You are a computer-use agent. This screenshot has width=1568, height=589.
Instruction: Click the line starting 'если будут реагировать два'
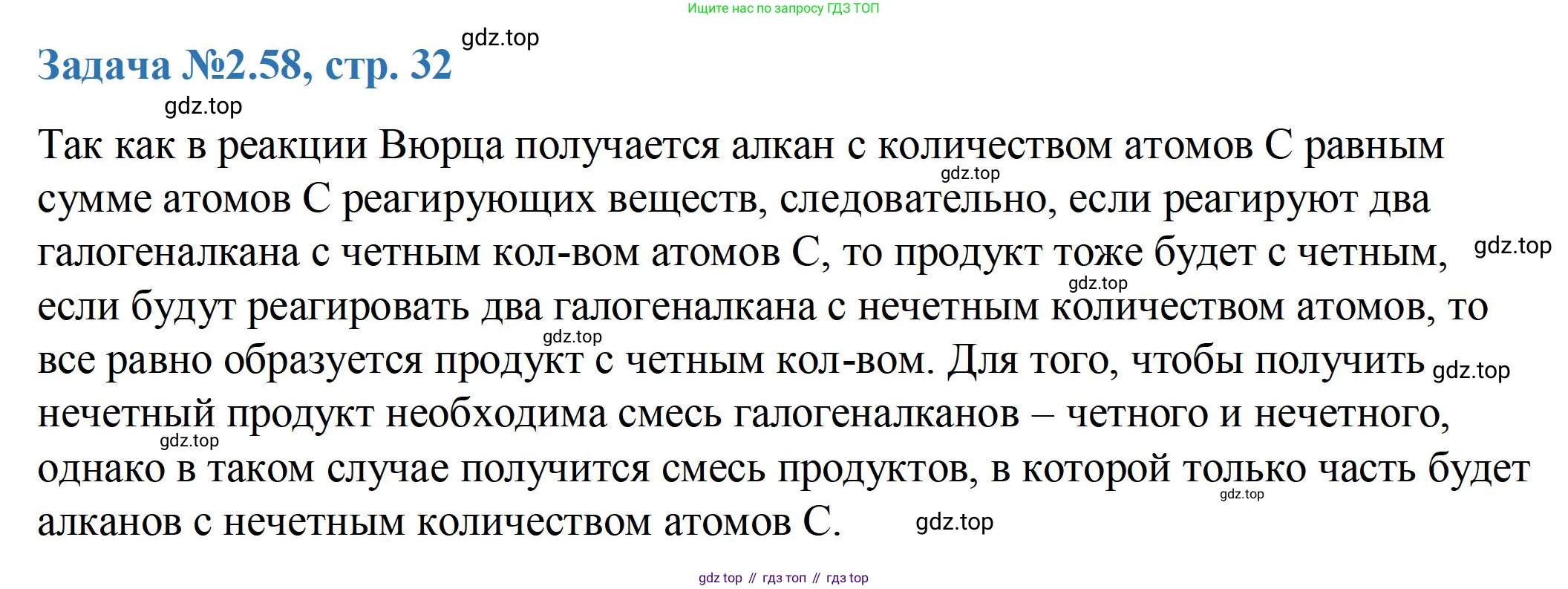point(762,307)
